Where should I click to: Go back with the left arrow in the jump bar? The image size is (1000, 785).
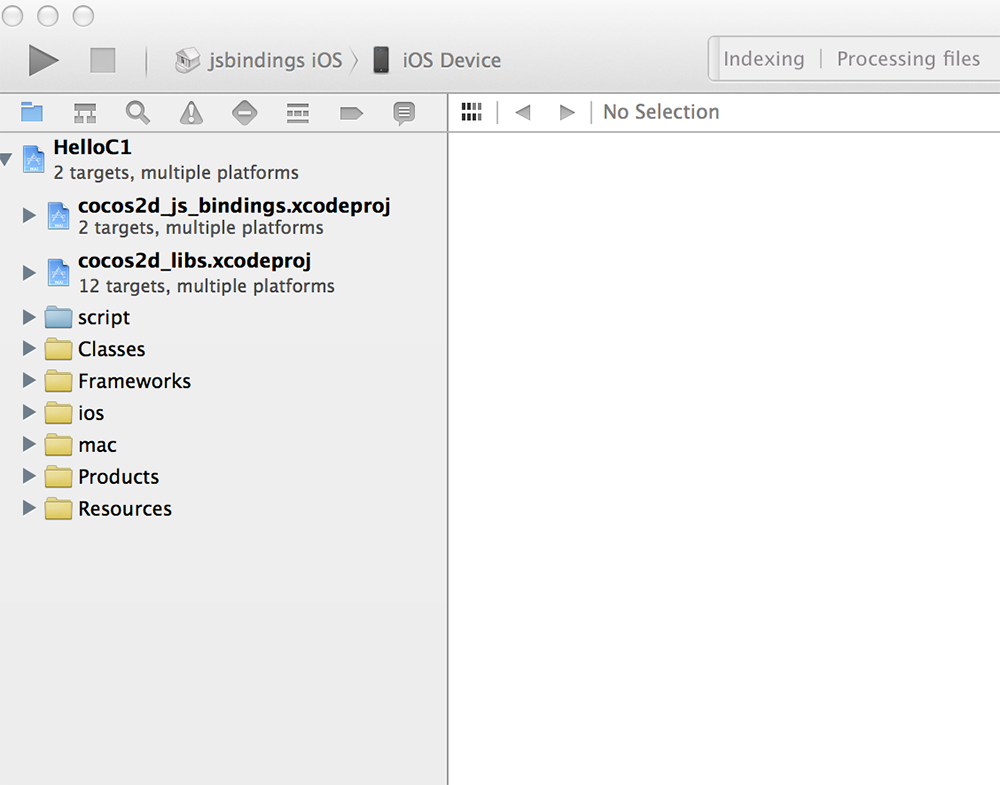523,112
